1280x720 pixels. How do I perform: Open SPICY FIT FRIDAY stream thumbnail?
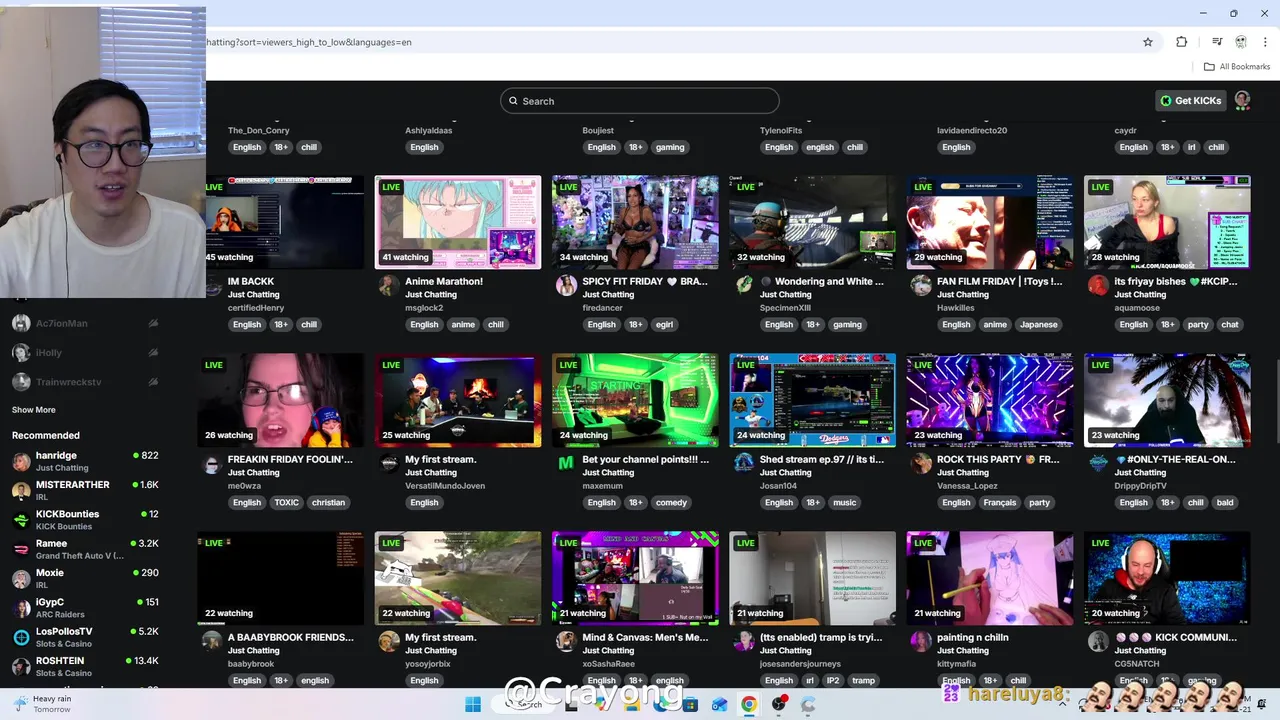(x=635, y=222)
